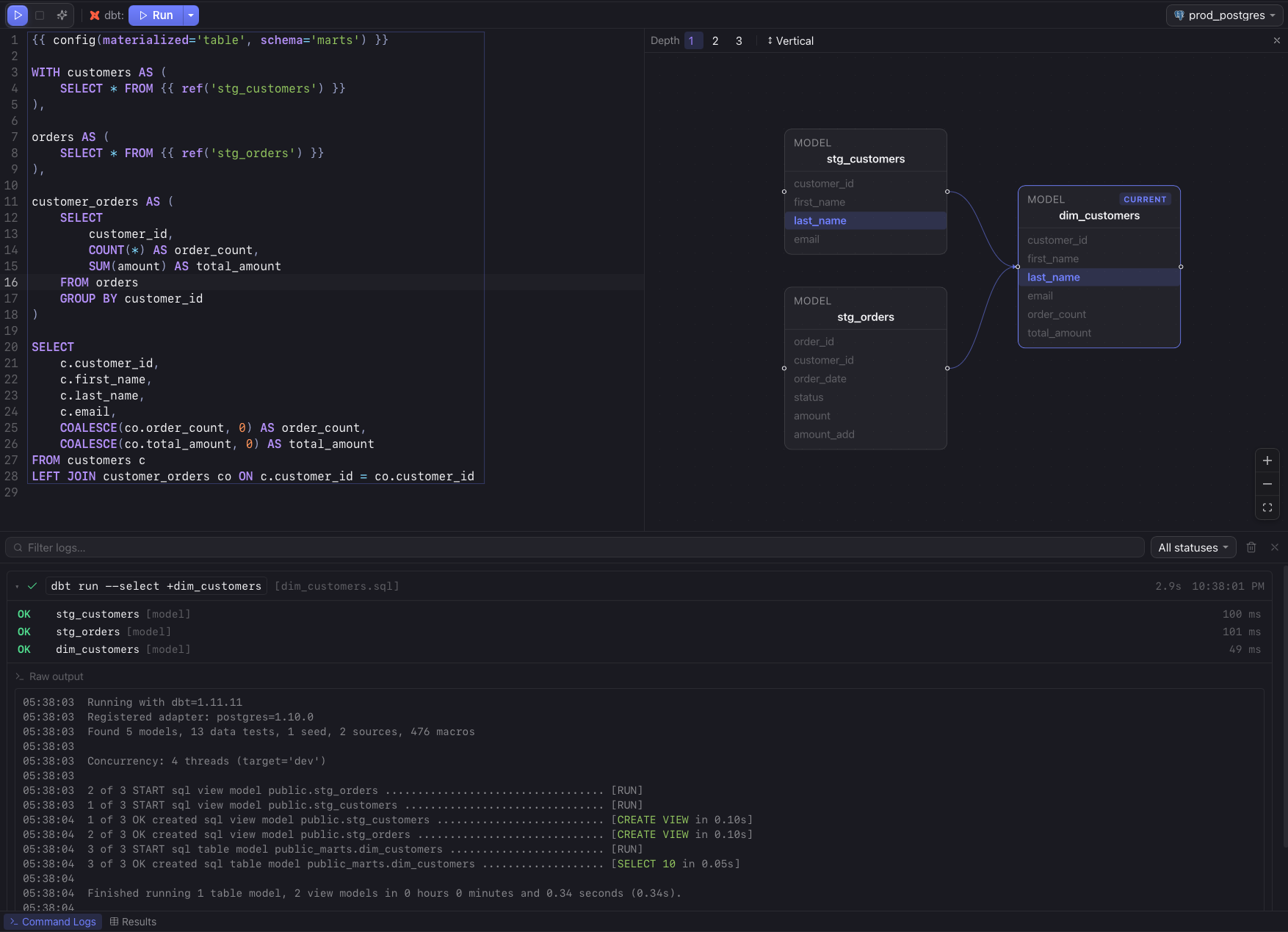Open the prod_postgres connection selector
The height and width of the screenshot is (932, 1288).
[x=1223, y=15]
